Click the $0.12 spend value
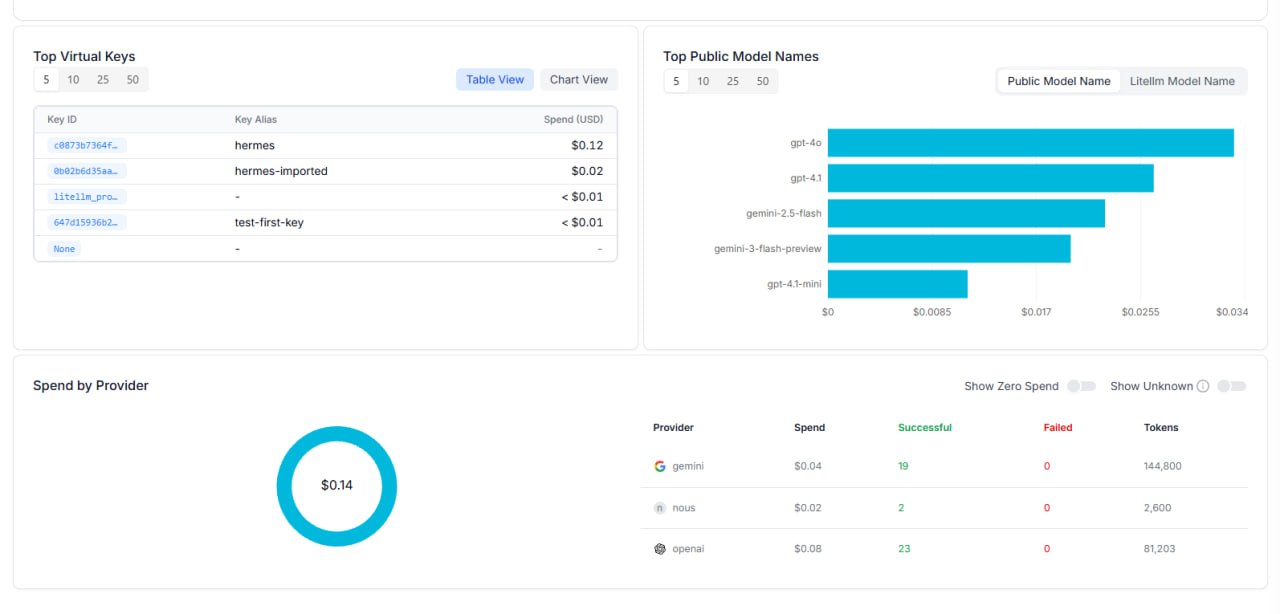1280x614 pixels. click(587, 146)
